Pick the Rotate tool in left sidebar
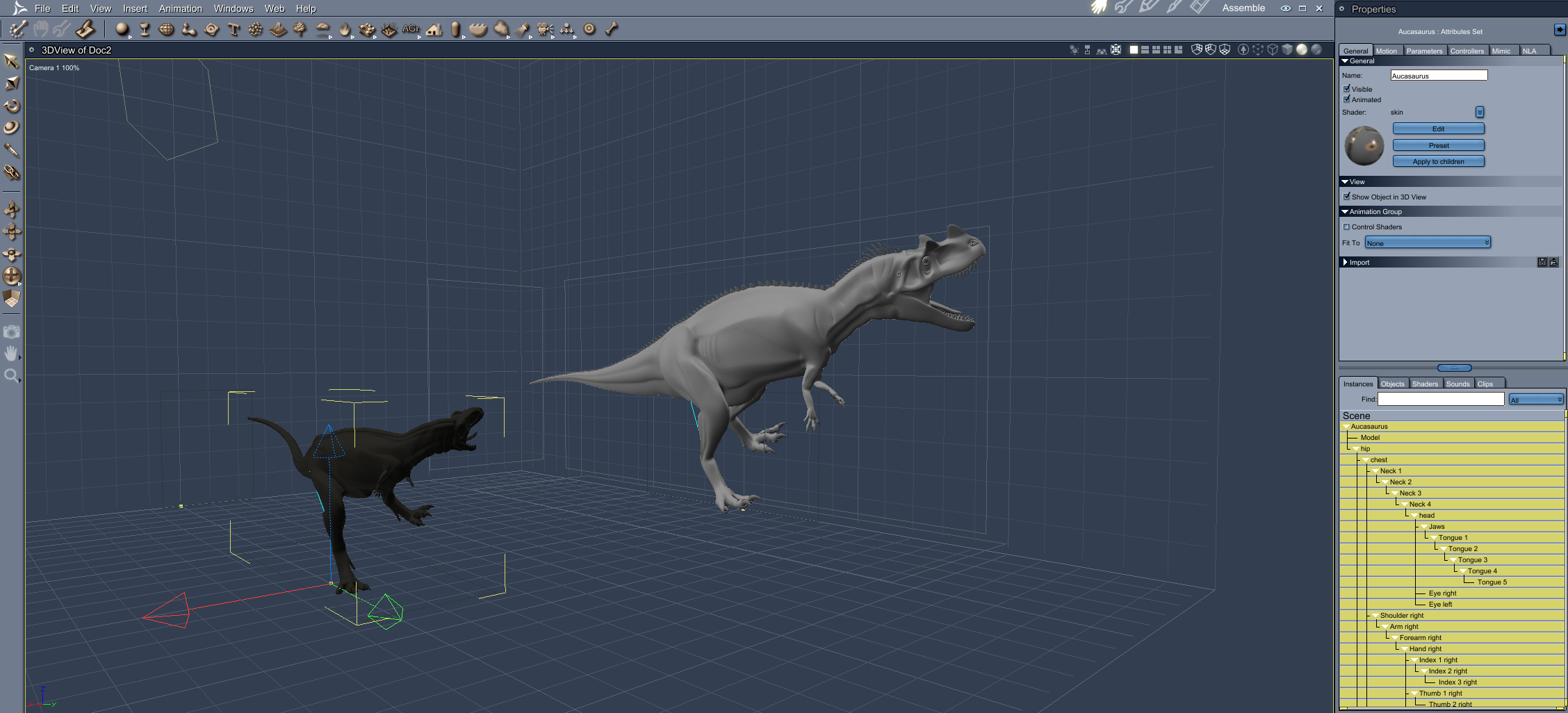1568x713 pixels. coord(12,106)
